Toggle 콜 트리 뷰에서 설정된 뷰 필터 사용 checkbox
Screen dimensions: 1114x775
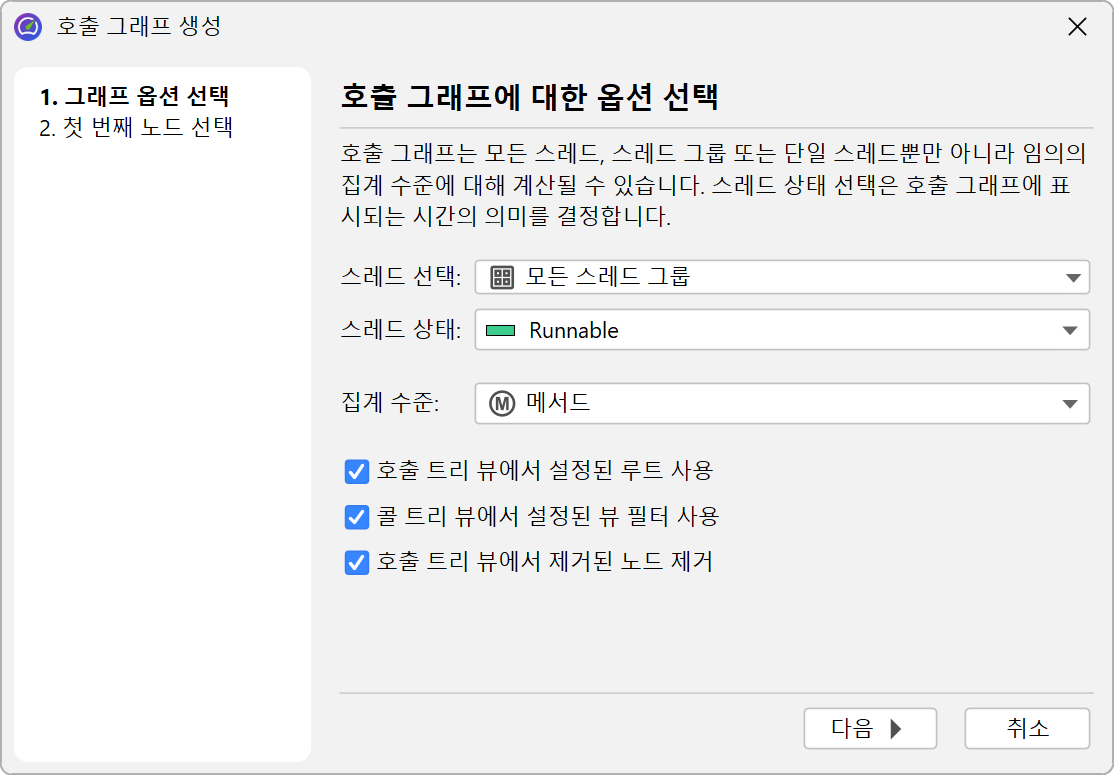point(357,517)
